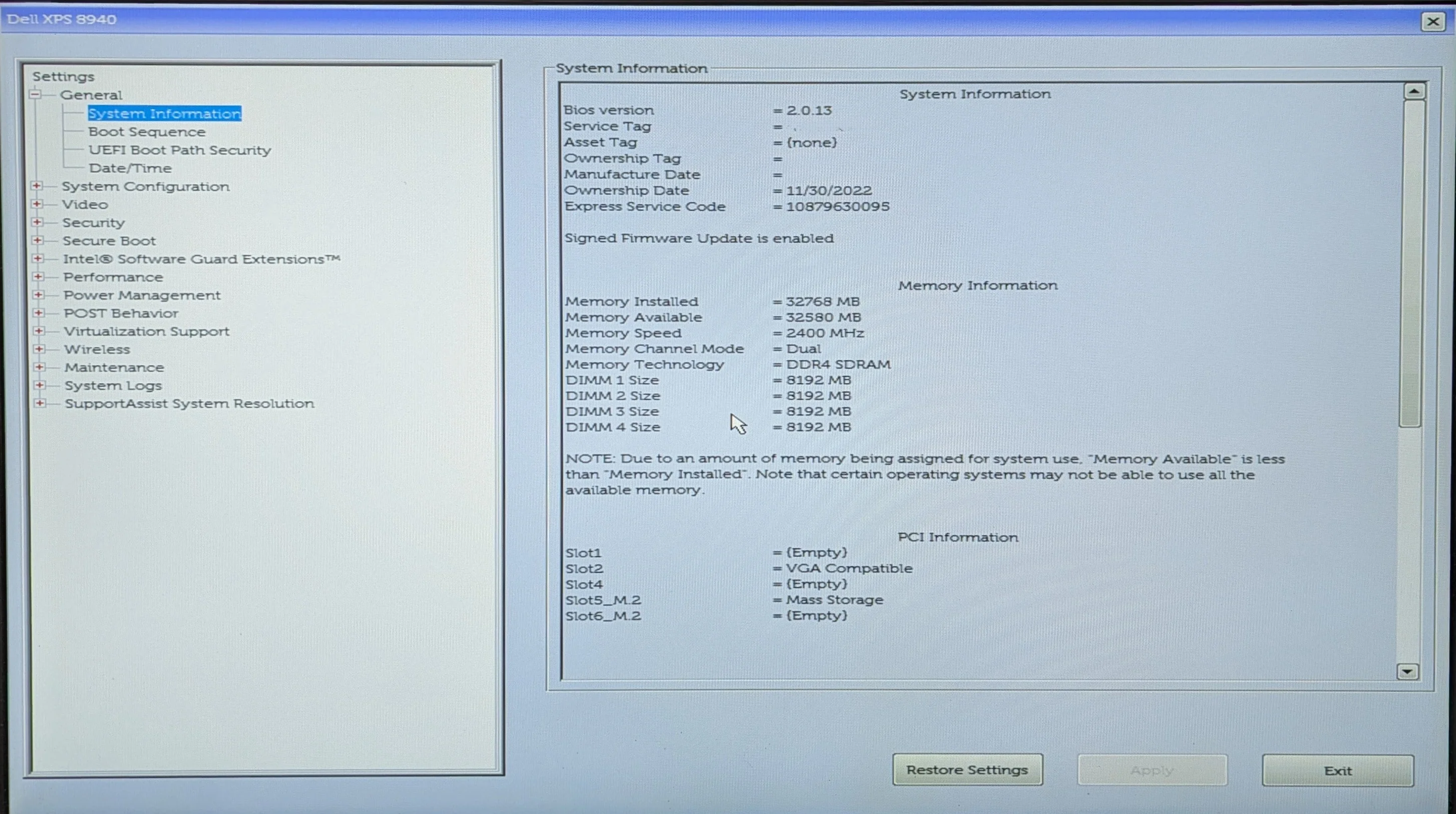Screen dimensions: 1456x814
Task: Select the General category label
Action: point(91,95)
